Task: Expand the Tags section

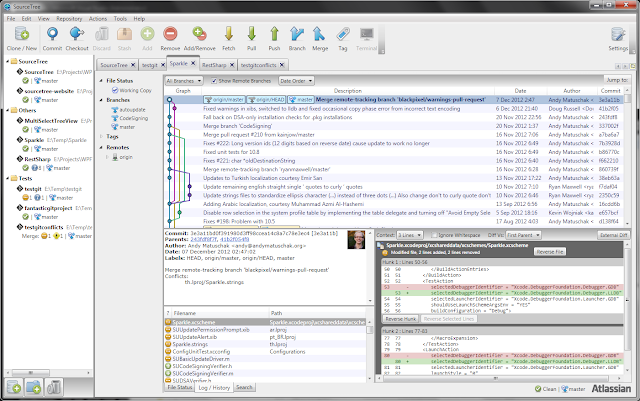Action: (x=101, y=136)
